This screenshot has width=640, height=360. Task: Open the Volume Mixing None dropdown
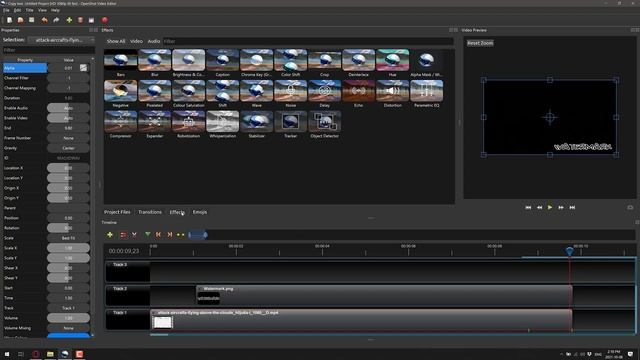pos(68,328)
